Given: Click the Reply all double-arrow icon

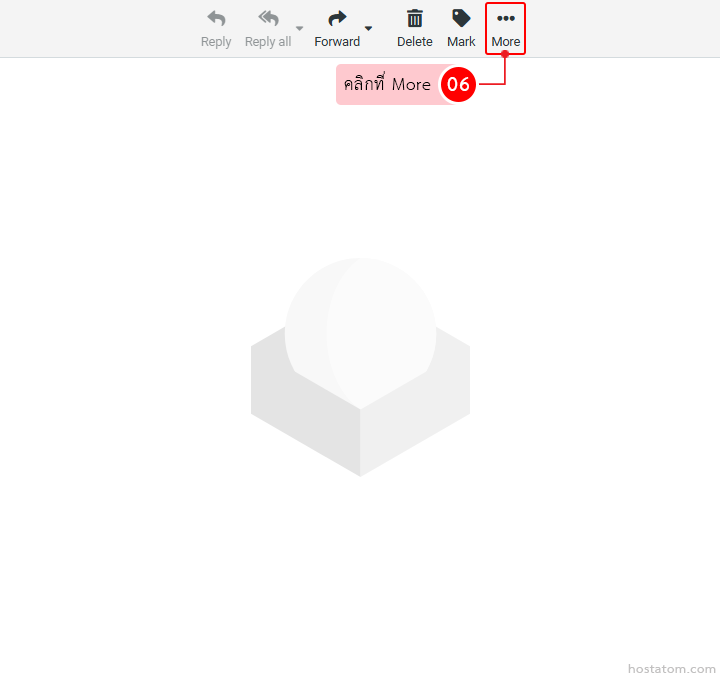Looking at the screenshot, I should point(268,19).
